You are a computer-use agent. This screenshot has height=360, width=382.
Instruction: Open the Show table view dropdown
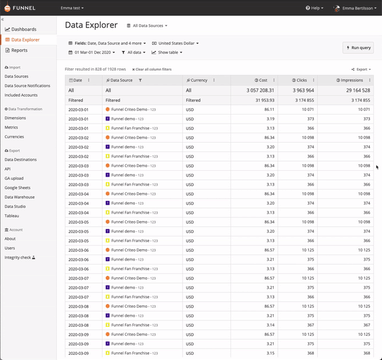pyautogui.click(x=167, y=52)
